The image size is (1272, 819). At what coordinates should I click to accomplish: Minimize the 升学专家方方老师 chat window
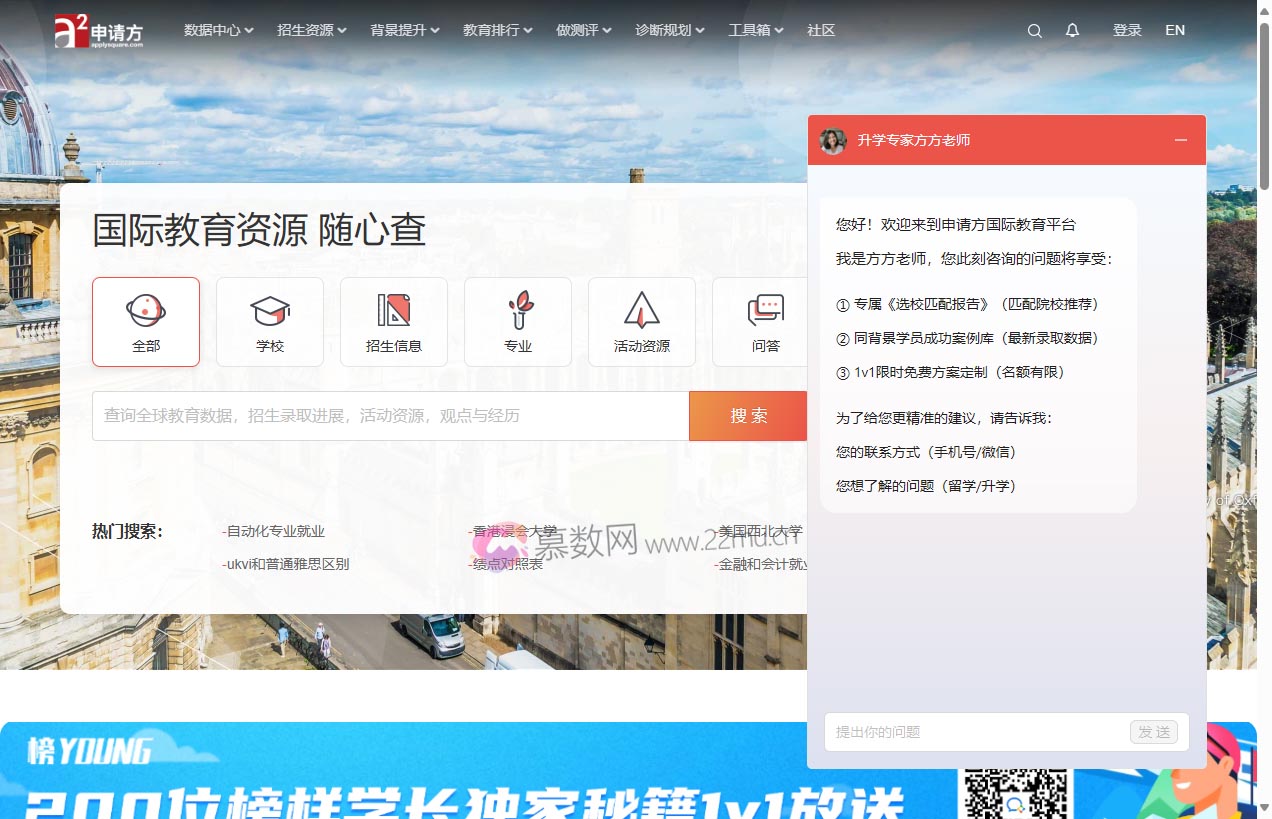(1181, 141)
